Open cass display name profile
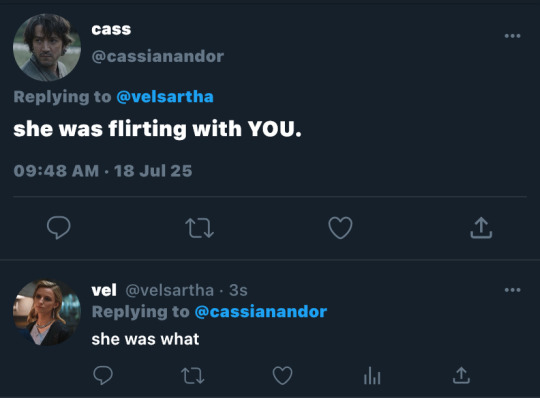Viewport: 540px width, 398px height. 111,29
